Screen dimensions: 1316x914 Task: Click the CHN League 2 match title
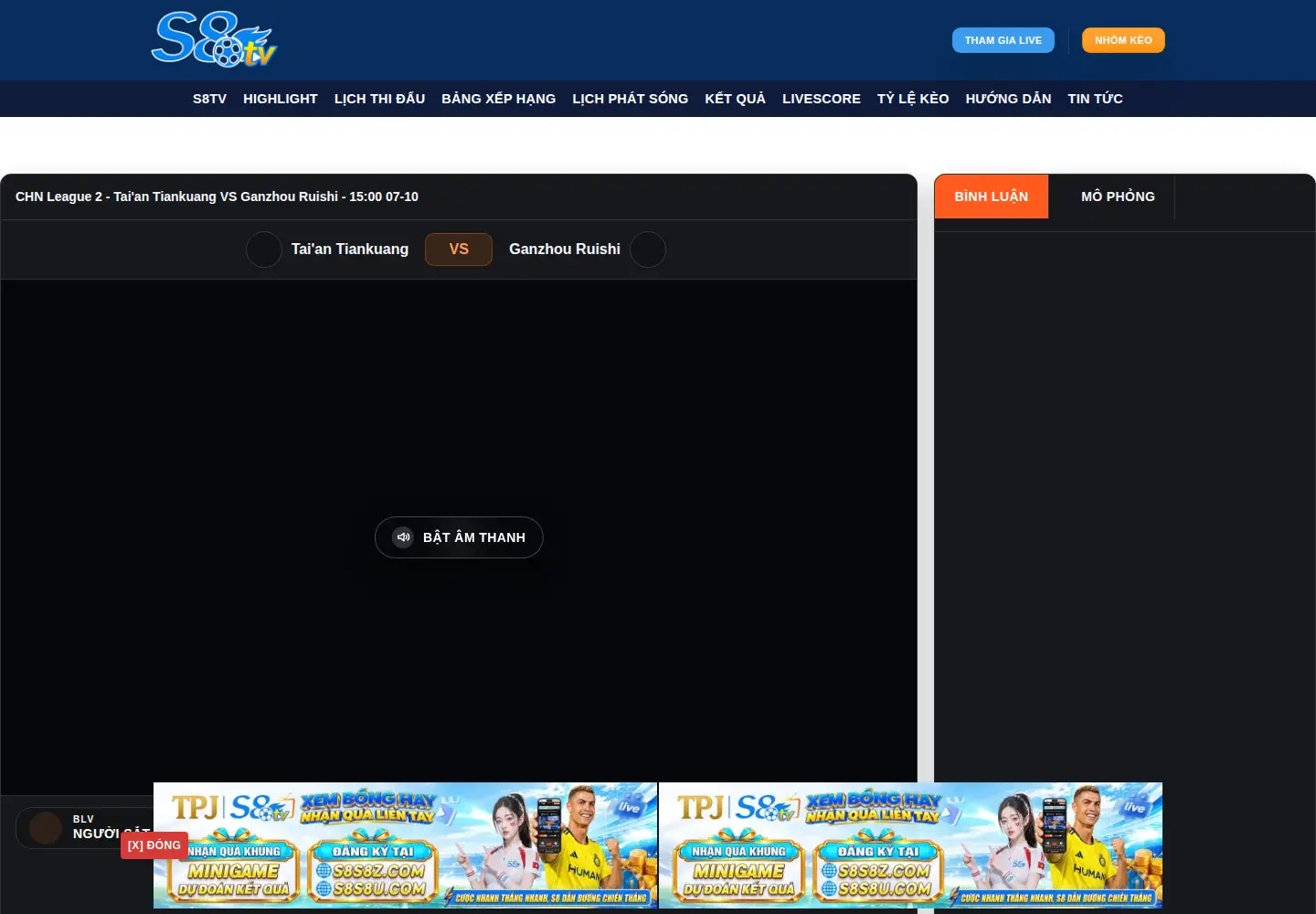click(217, 197)
